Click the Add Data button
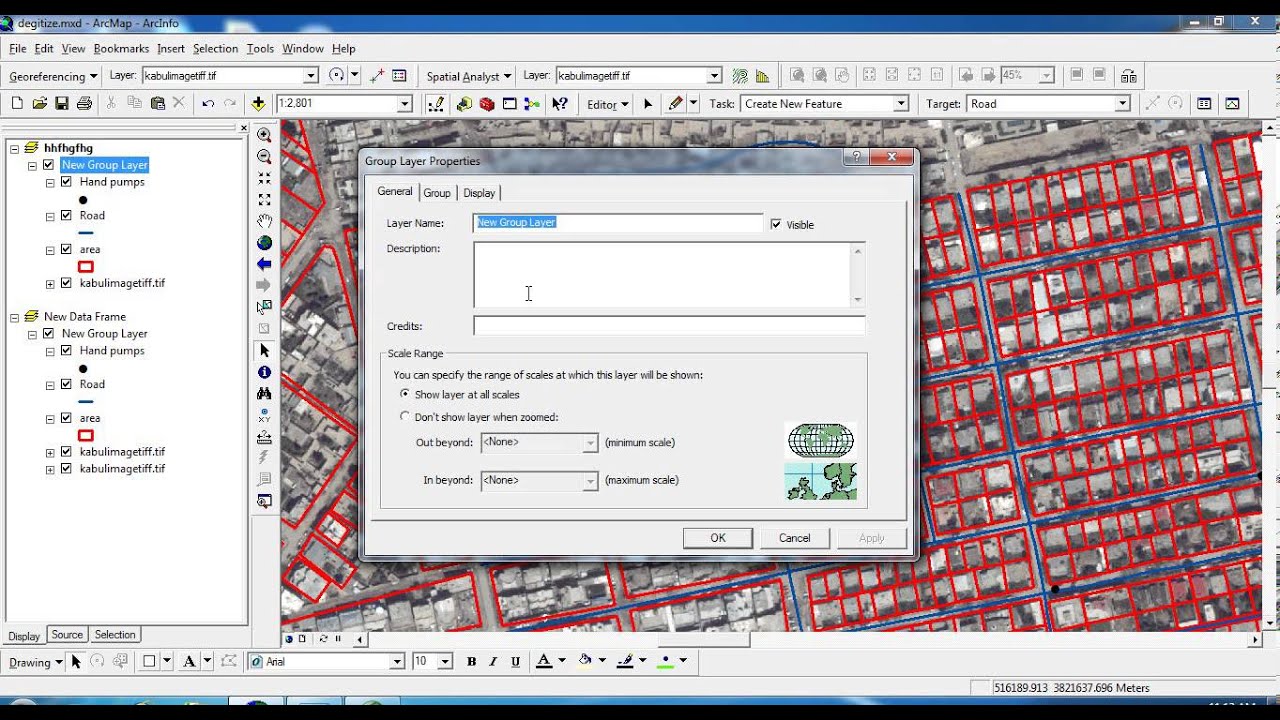Viewport: 1280px width, 720px height. pyautogui.click(x=258, y=103)
